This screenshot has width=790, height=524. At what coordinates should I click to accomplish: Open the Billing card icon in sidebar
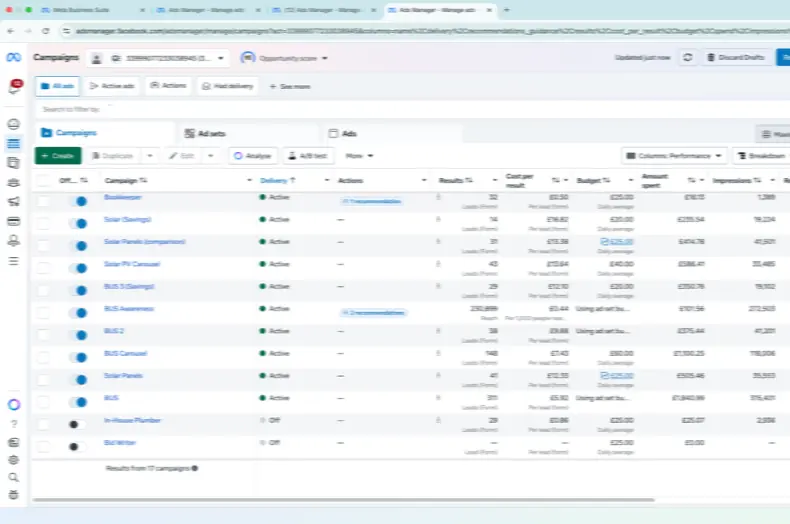(x=13, y=220)
